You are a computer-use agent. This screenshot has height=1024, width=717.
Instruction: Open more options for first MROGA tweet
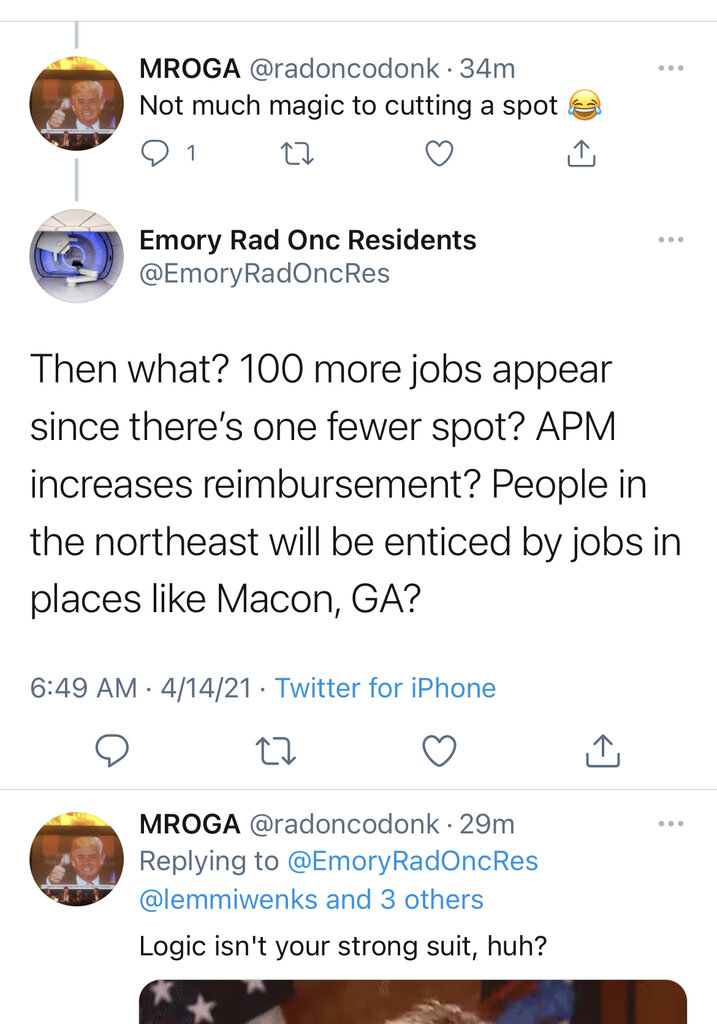pos(670,68)
